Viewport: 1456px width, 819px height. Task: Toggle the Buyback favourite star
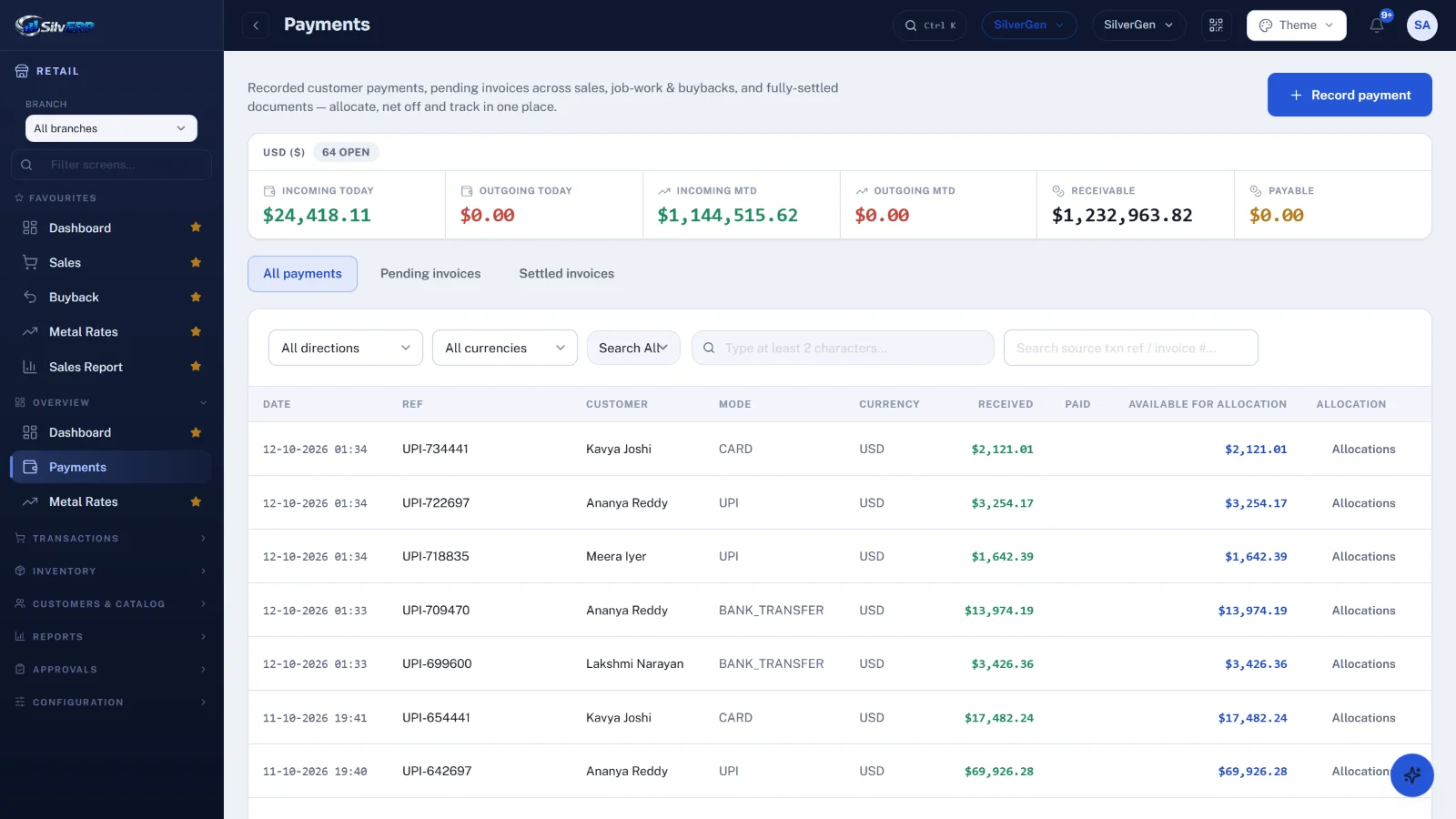196,297
